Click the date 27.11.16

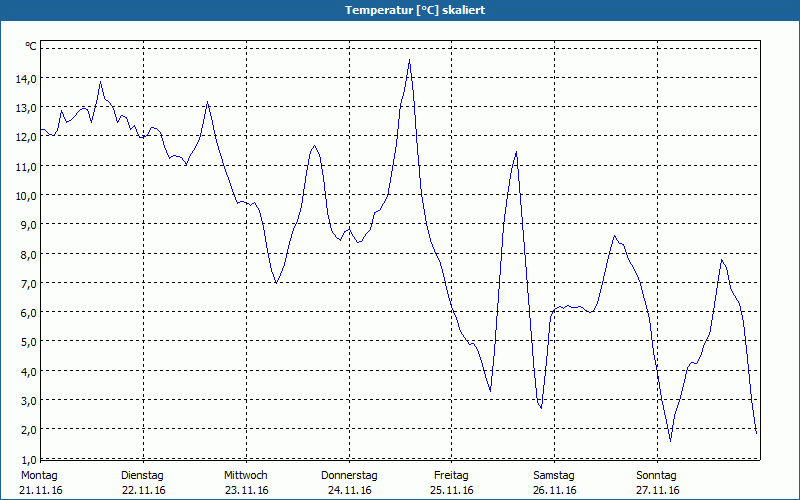tap(657, 490)
